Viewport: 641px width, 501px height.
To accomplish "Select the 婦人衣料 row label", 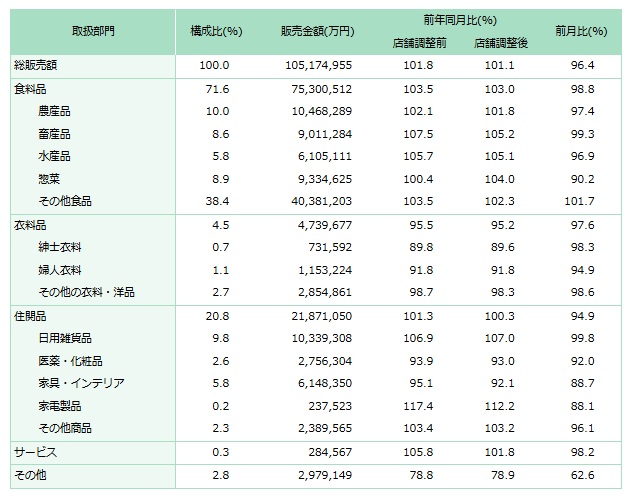I will coord(60,270).
